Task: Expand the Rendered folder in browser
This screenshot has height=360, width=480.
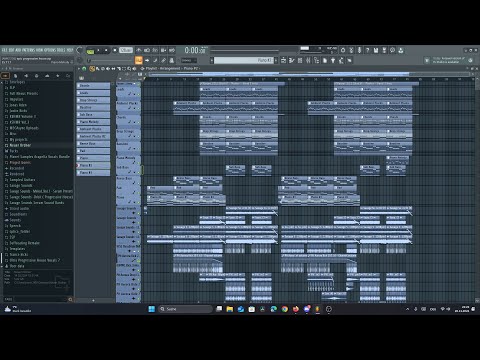Action: [x=14, y=174]
